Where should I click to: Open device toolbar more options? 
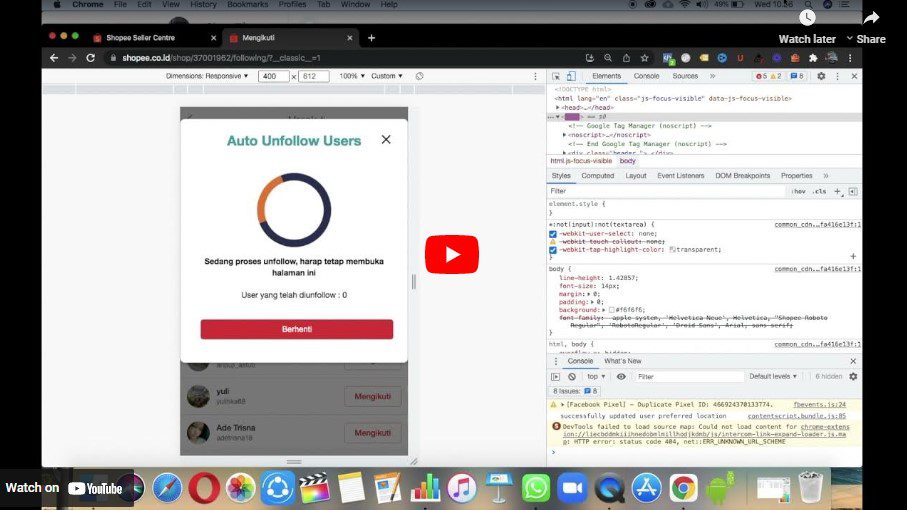(x=535, y=76)
